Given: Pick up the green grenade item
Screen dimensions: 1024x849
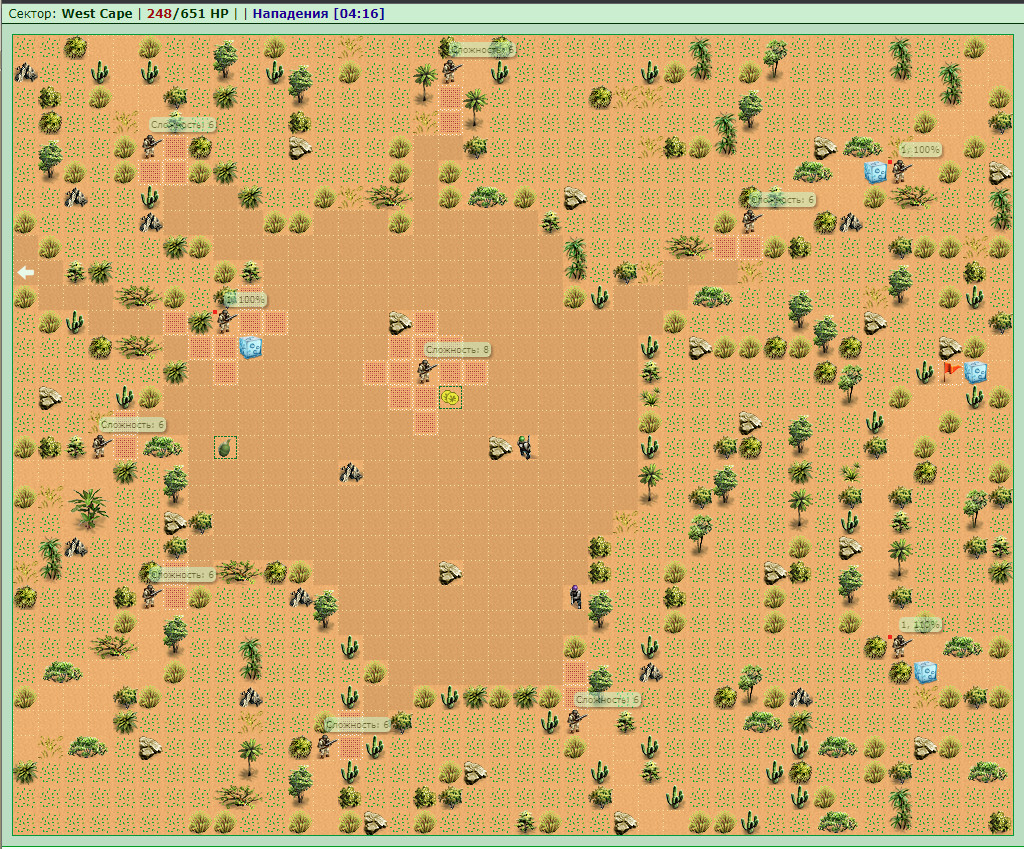Looking at the screenshot, I should coord(225,448).
